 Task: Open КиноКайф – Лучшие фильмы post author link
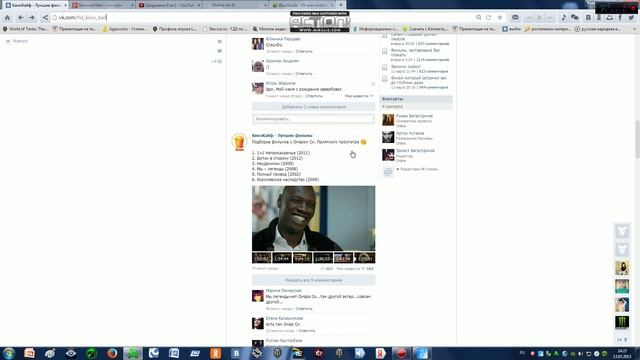pyautogui.click(x=282, y=136)
